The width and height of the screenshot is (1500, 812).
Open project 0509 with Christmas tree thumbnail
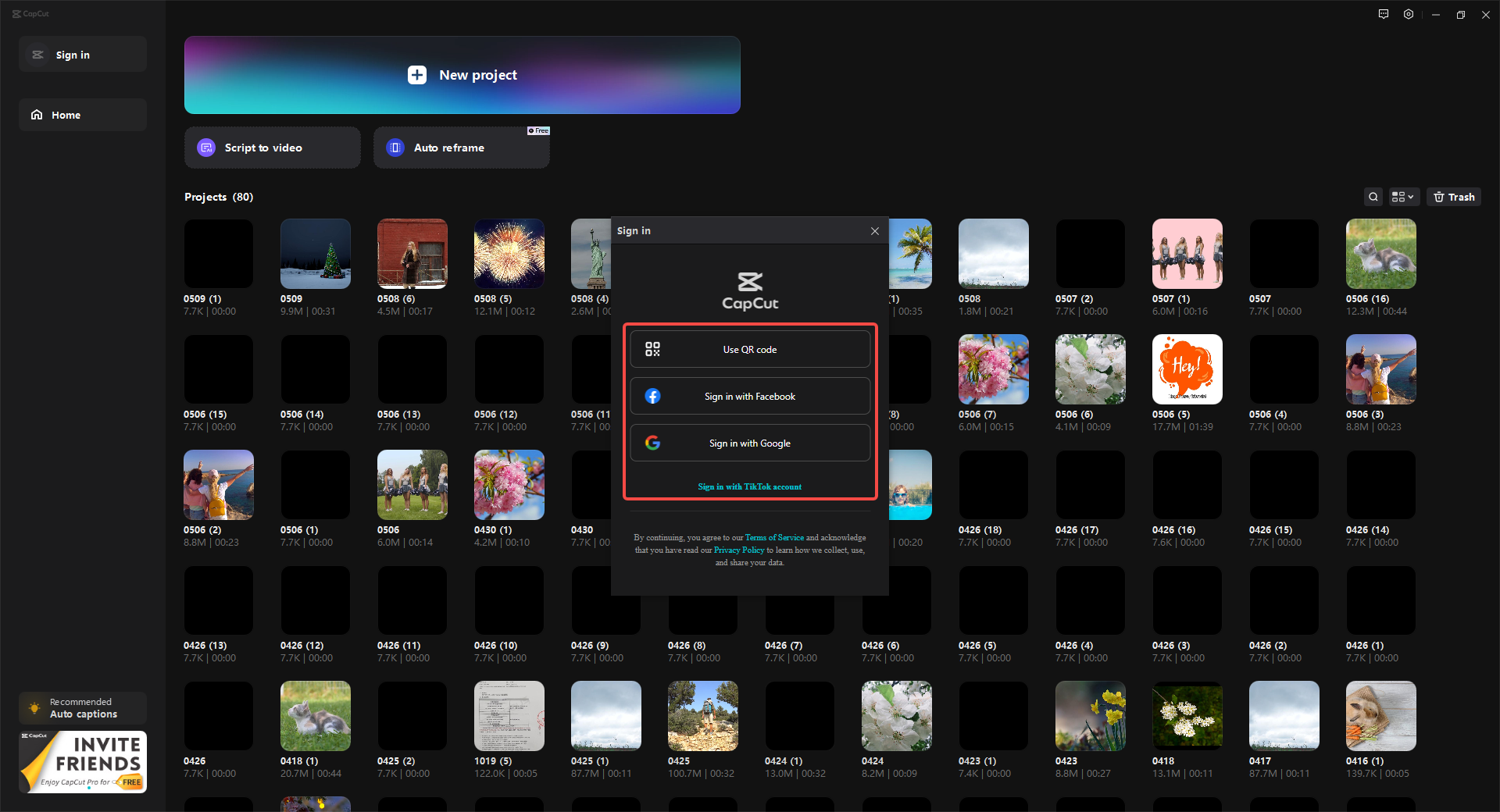click(x=316, y=254)
